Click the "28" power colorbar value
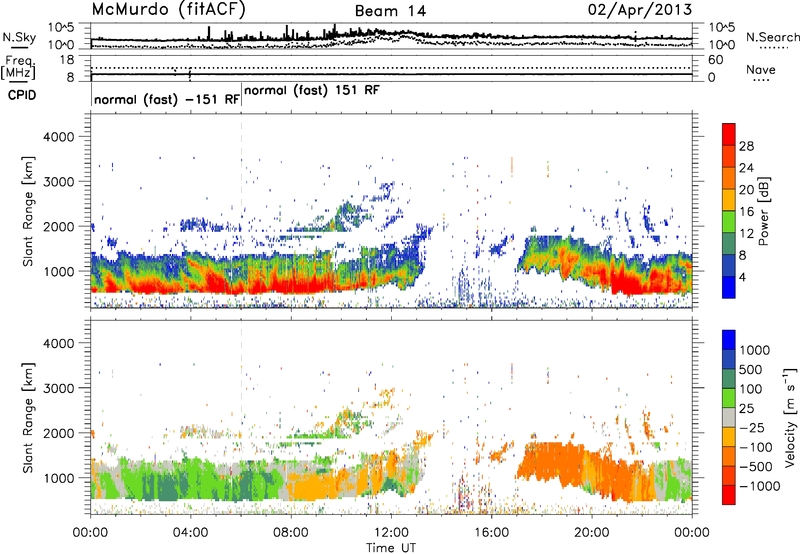Image resolution: width=800 pixels, height=554 pixels. coord(746,146)
